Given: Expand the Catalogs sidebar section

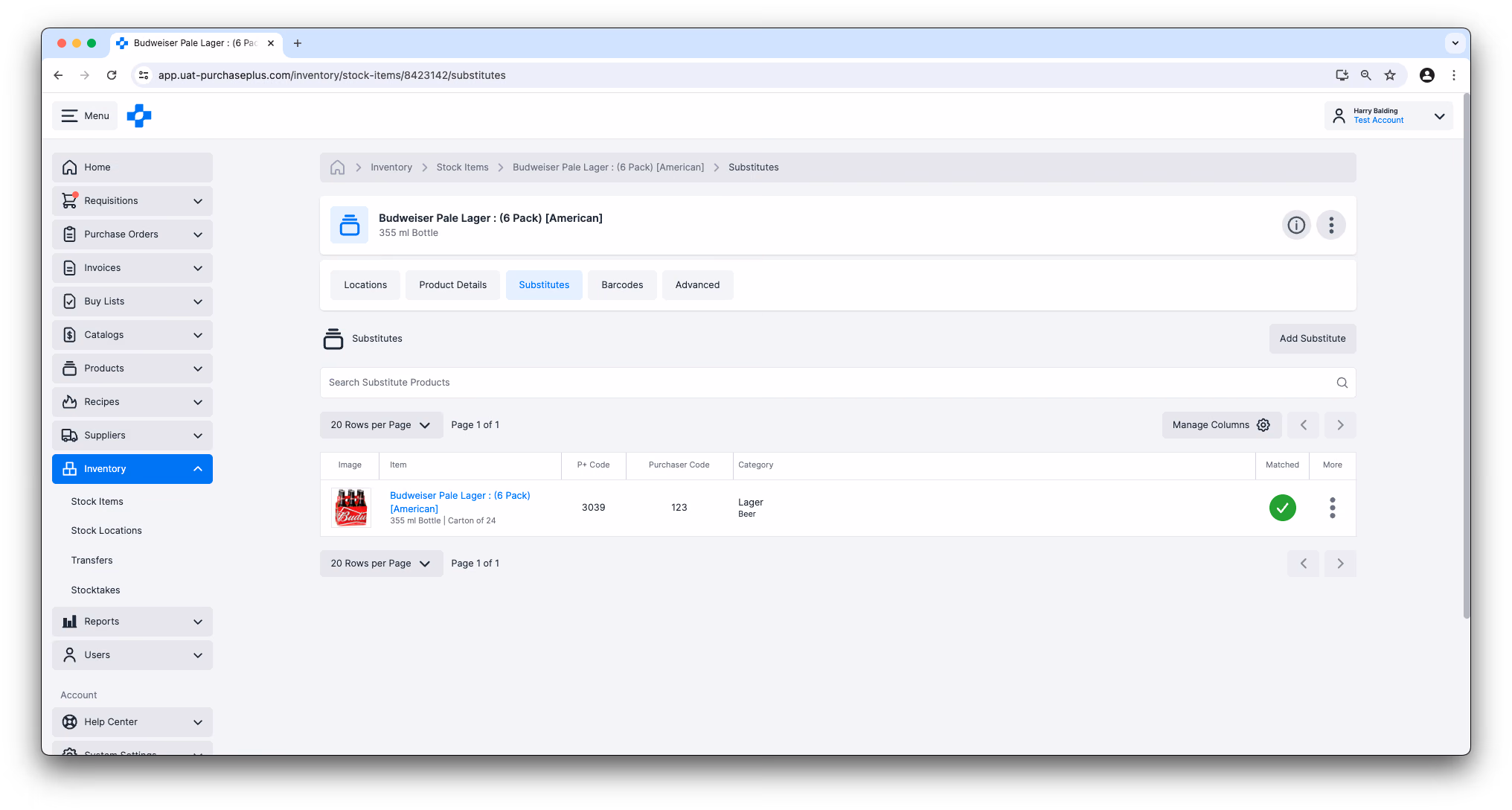Looking at the screenshot, I should tap(132, 335).
